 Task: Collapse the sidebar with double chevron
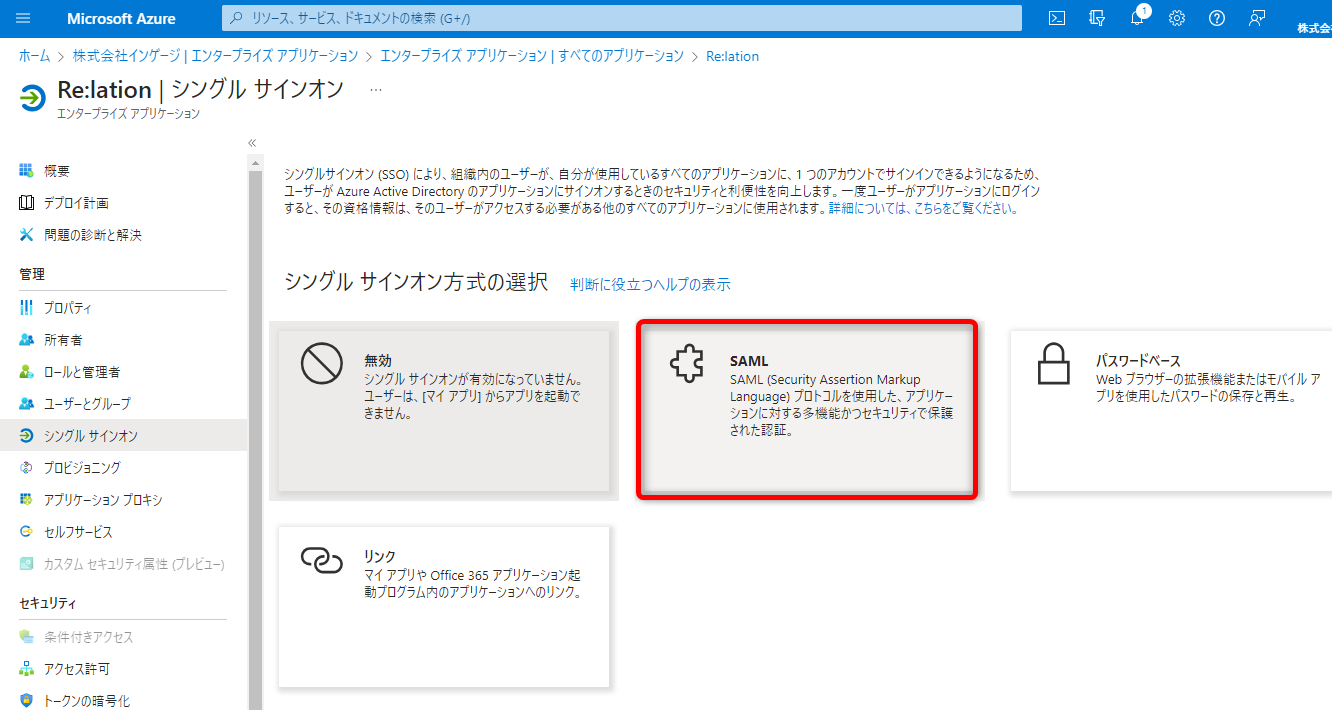click(252, 143)
